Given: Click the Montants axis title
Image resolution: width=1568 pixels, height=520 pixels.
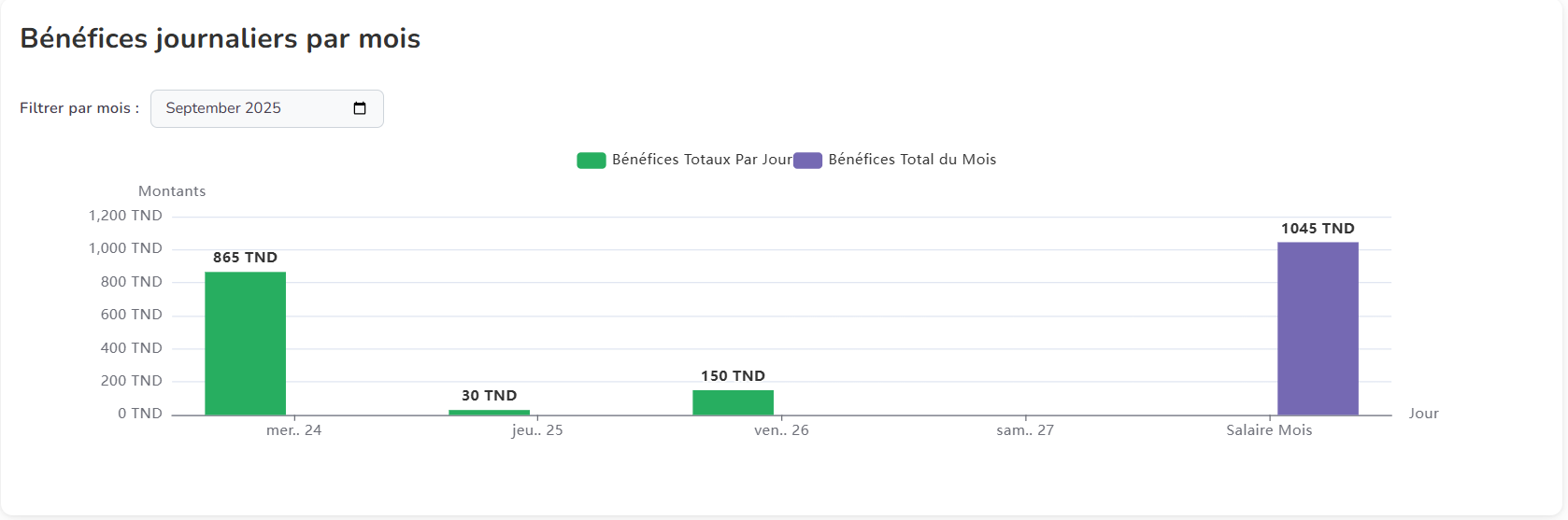Looking at the screenshot, I should (x=172, y=191).
